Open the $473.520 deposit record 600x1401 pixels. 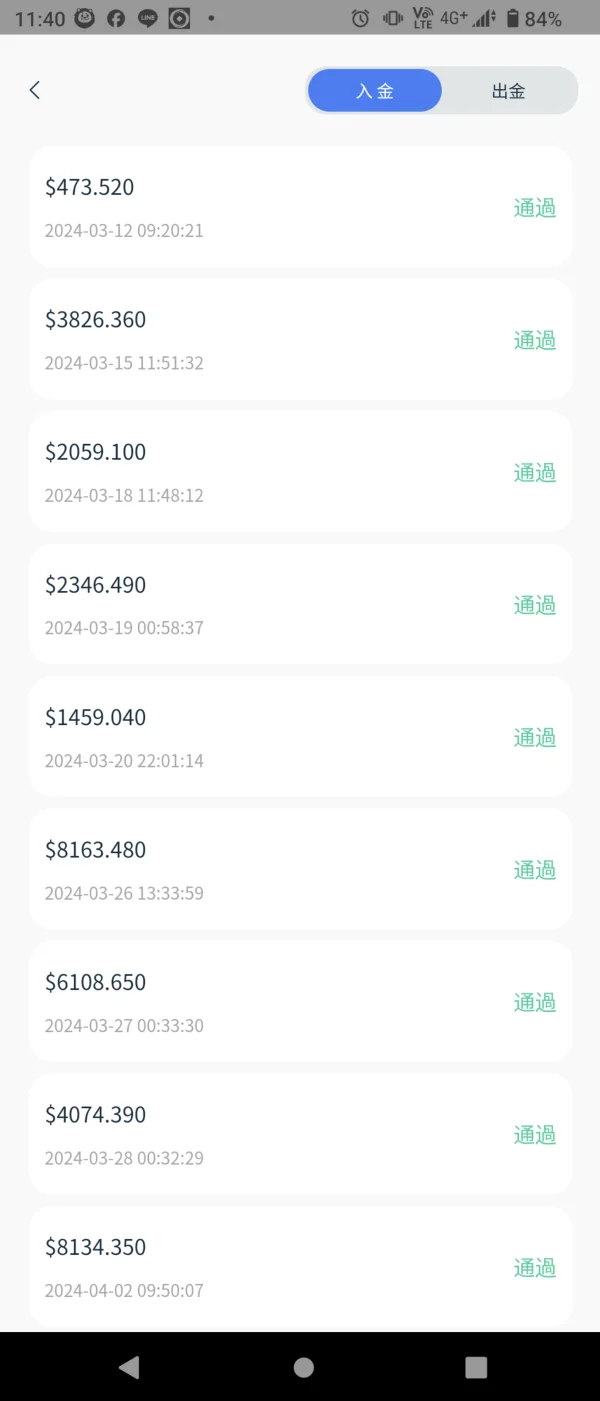[x=300, y=207]
